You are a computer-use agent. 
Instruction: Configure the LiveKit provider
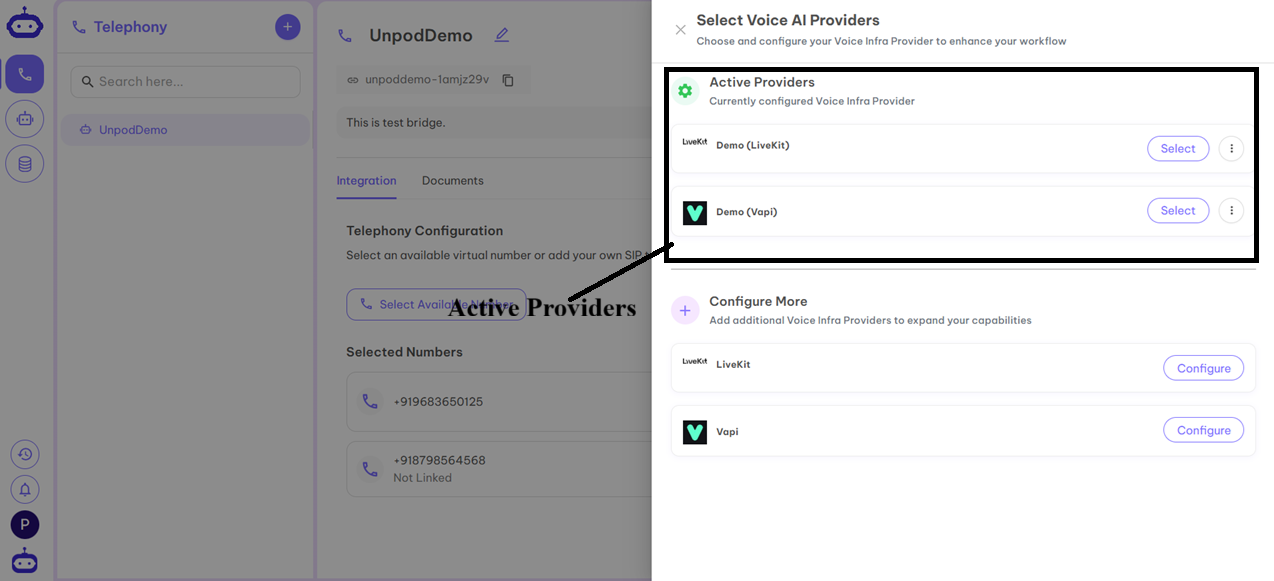click(x=1204, y=368)
